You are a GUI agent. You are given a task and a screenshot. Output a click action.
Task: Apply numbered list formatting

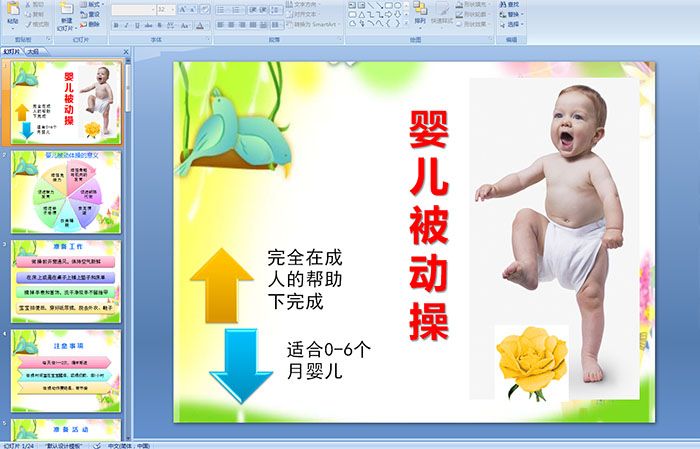pos(236,10)
